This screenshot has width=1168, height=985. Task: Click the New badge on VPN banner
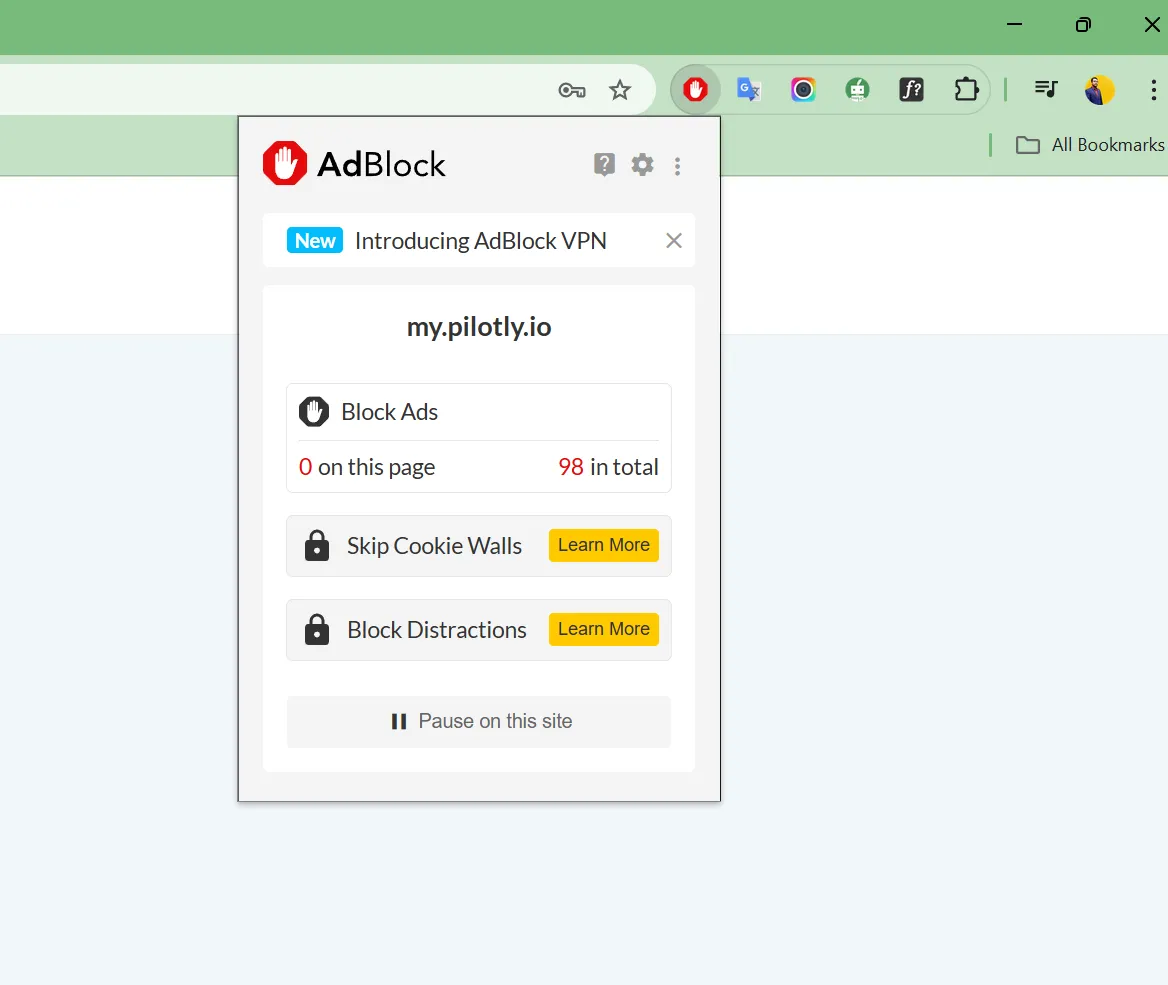click(314, 241)
